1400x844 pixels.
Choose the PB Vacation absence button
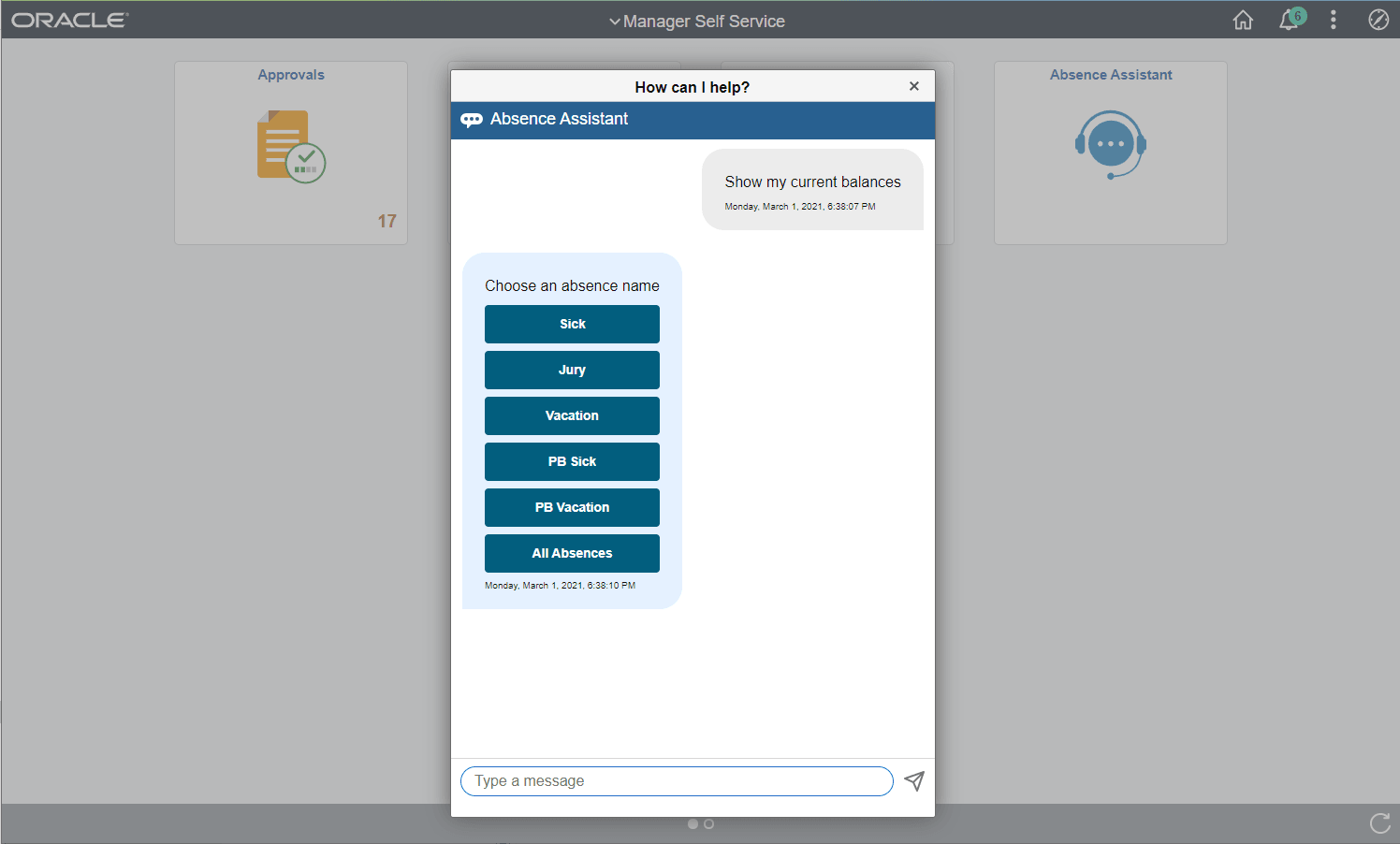(572, 507)
